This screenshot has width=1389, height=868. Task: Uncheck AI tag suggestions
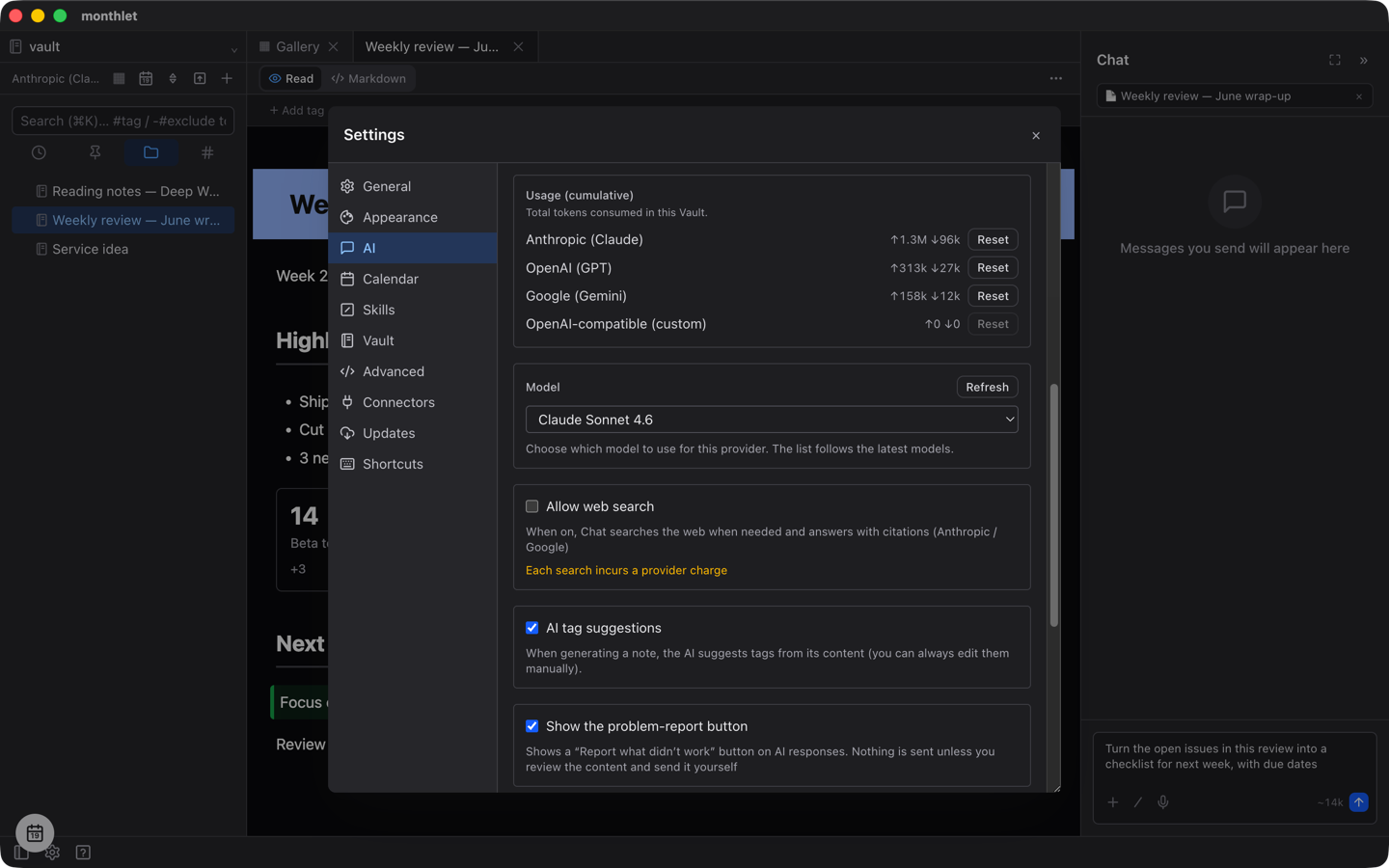click(531, 628)
